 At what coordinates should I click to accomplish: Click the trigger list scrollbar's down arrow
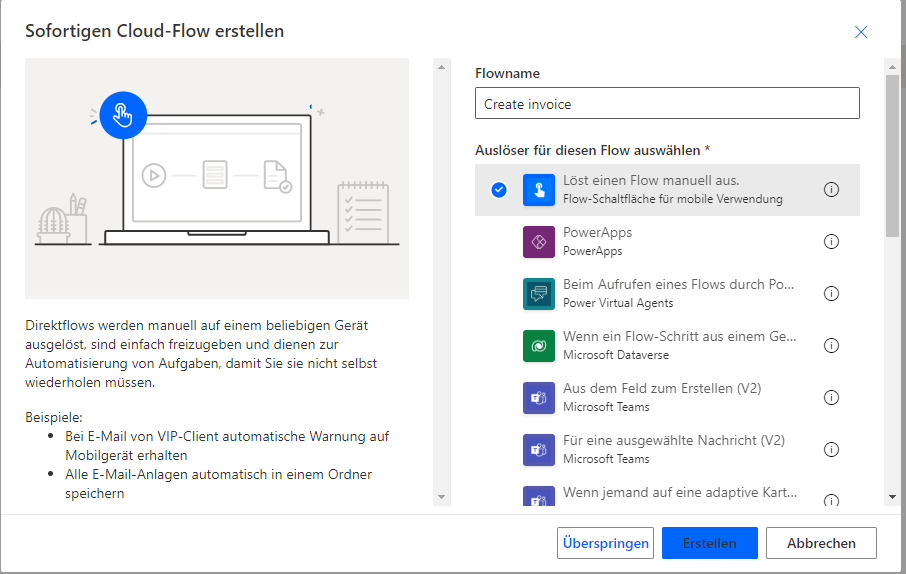892,497
